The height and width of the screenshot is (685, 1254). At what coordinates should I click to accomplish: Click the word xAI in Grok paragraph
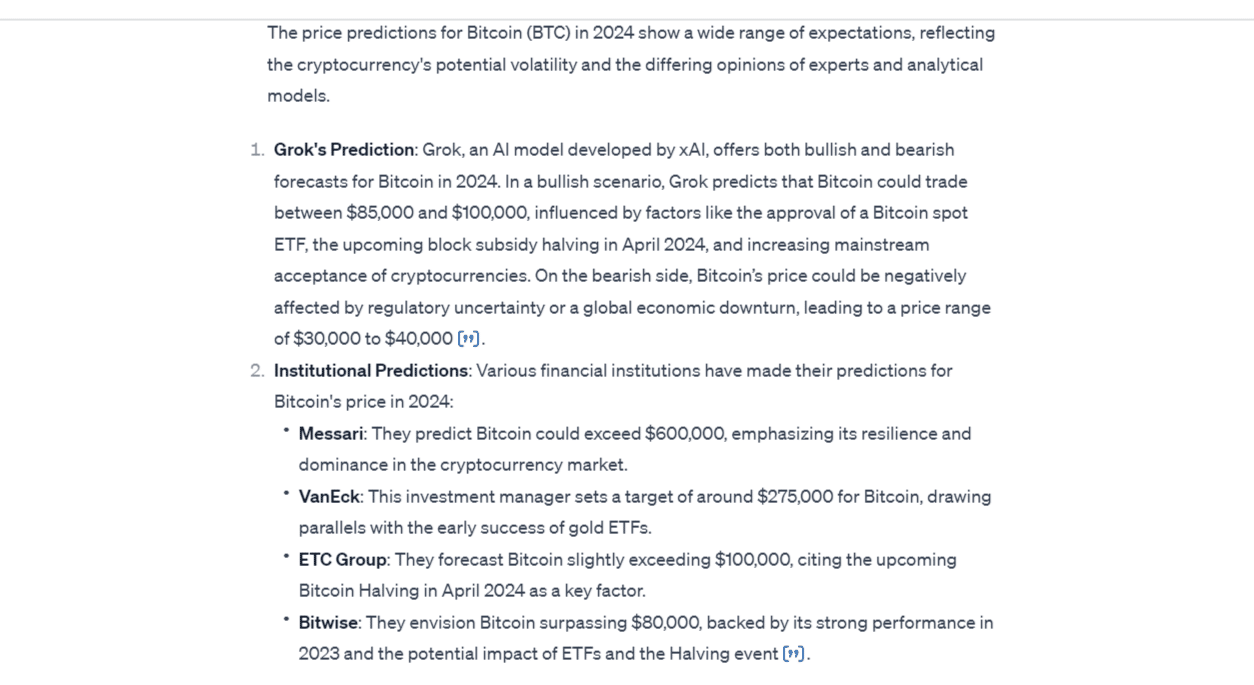[x=693, y=150]
